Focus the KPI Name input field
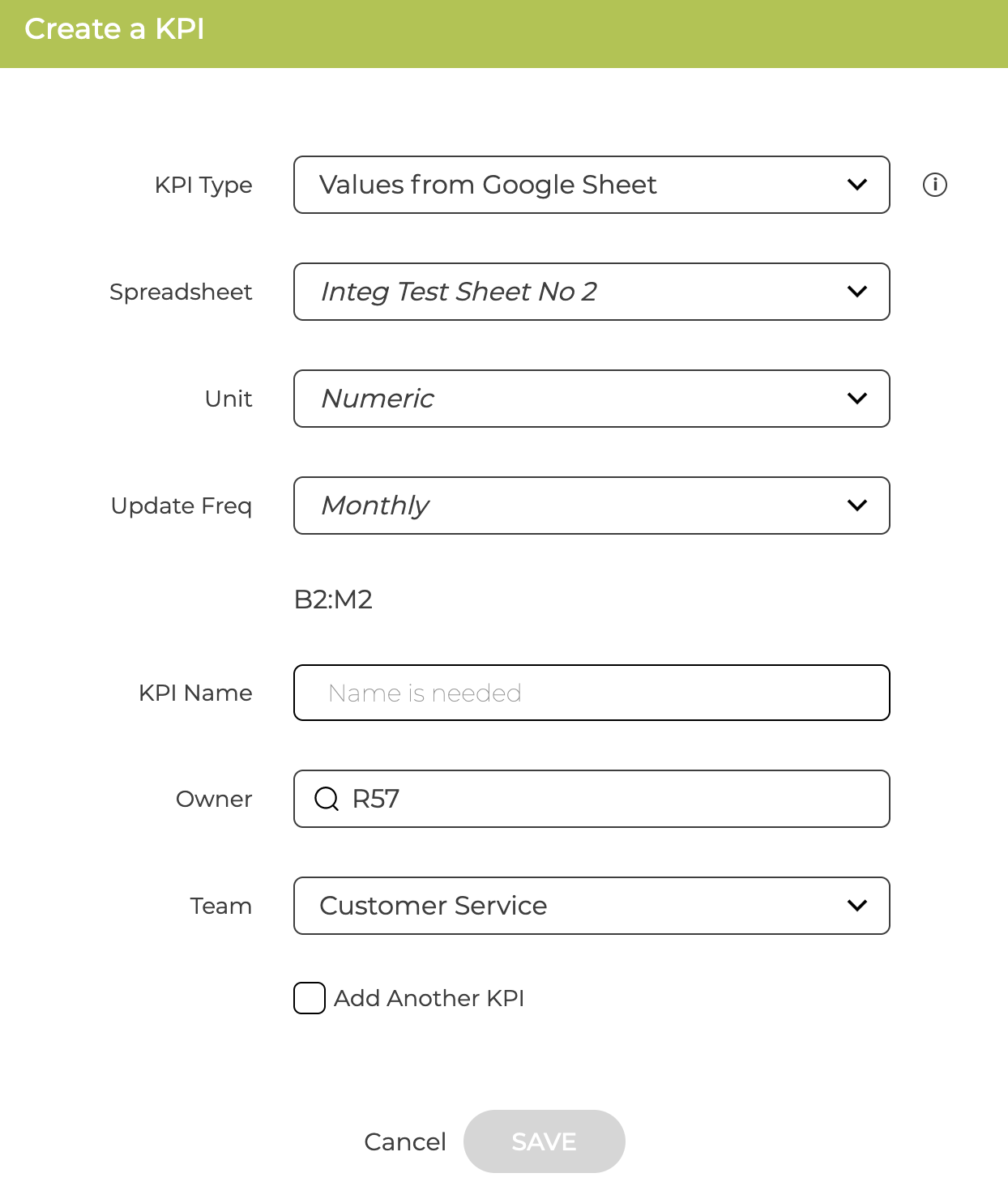The width and height of the screenshot is (1008, 1186). pos(592,693)
